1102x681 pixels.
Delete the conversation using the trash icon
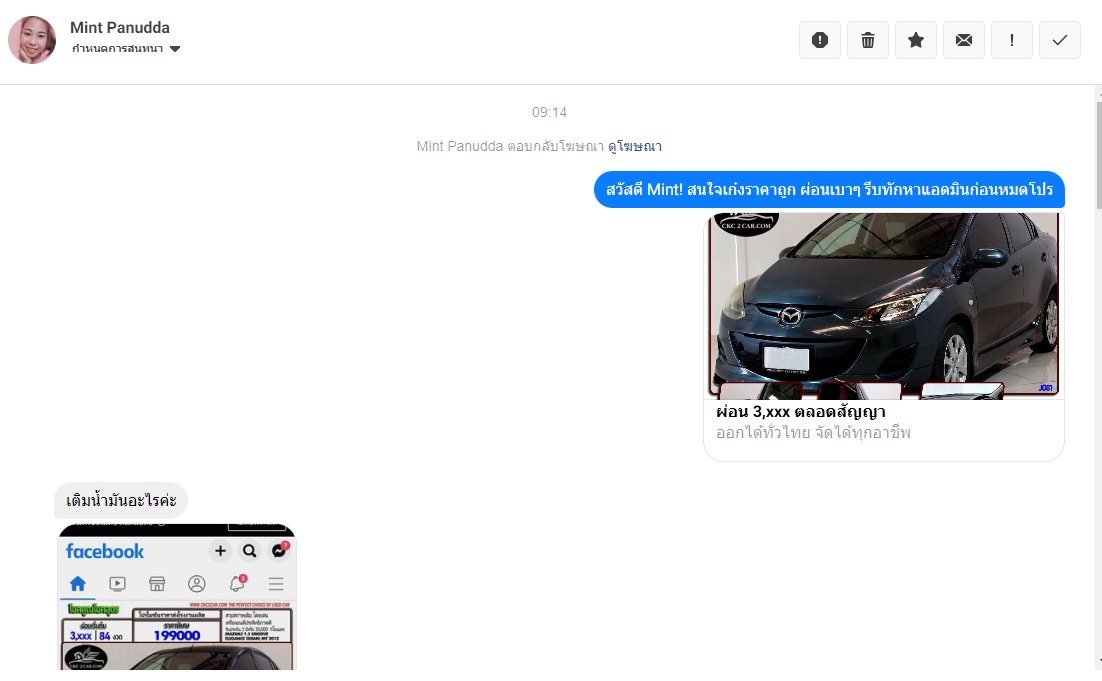[x=867, y=40]
